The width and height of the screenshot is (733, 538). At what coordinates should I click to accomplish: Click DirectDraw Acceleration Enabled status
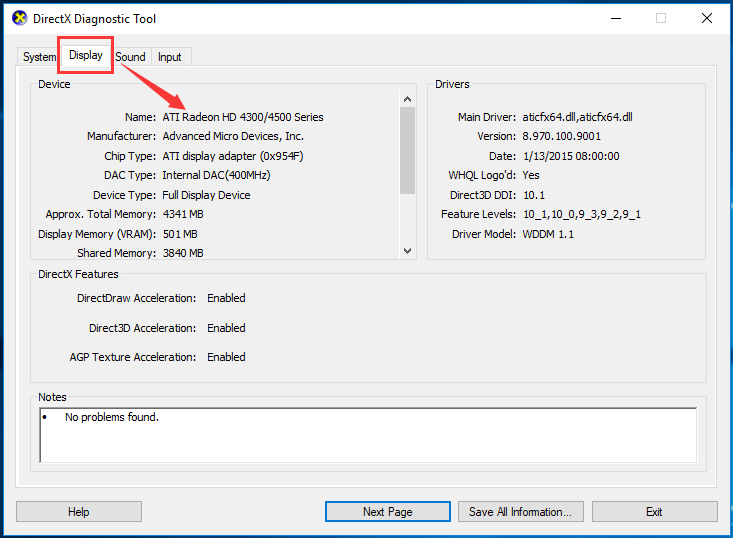[226, 298]
